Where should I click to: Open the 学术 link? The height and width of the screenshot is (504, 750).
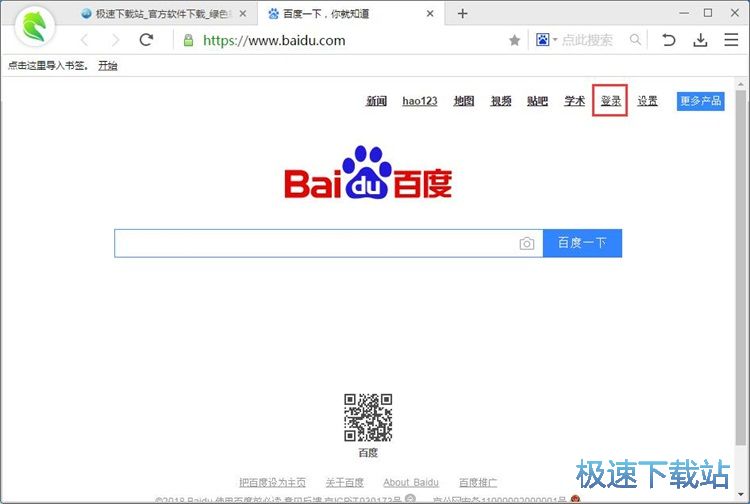[574, 101]
